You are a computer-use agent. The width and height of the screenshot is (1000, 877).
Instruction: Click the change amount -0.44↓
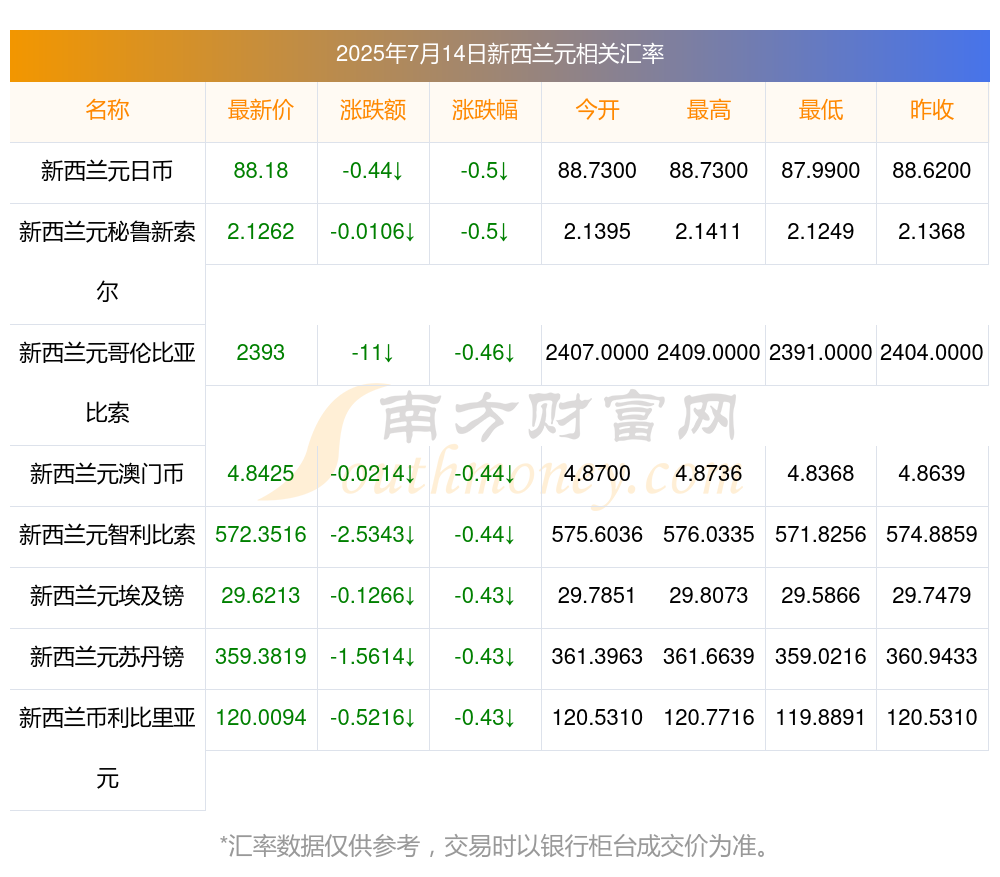tap(373, 171)
